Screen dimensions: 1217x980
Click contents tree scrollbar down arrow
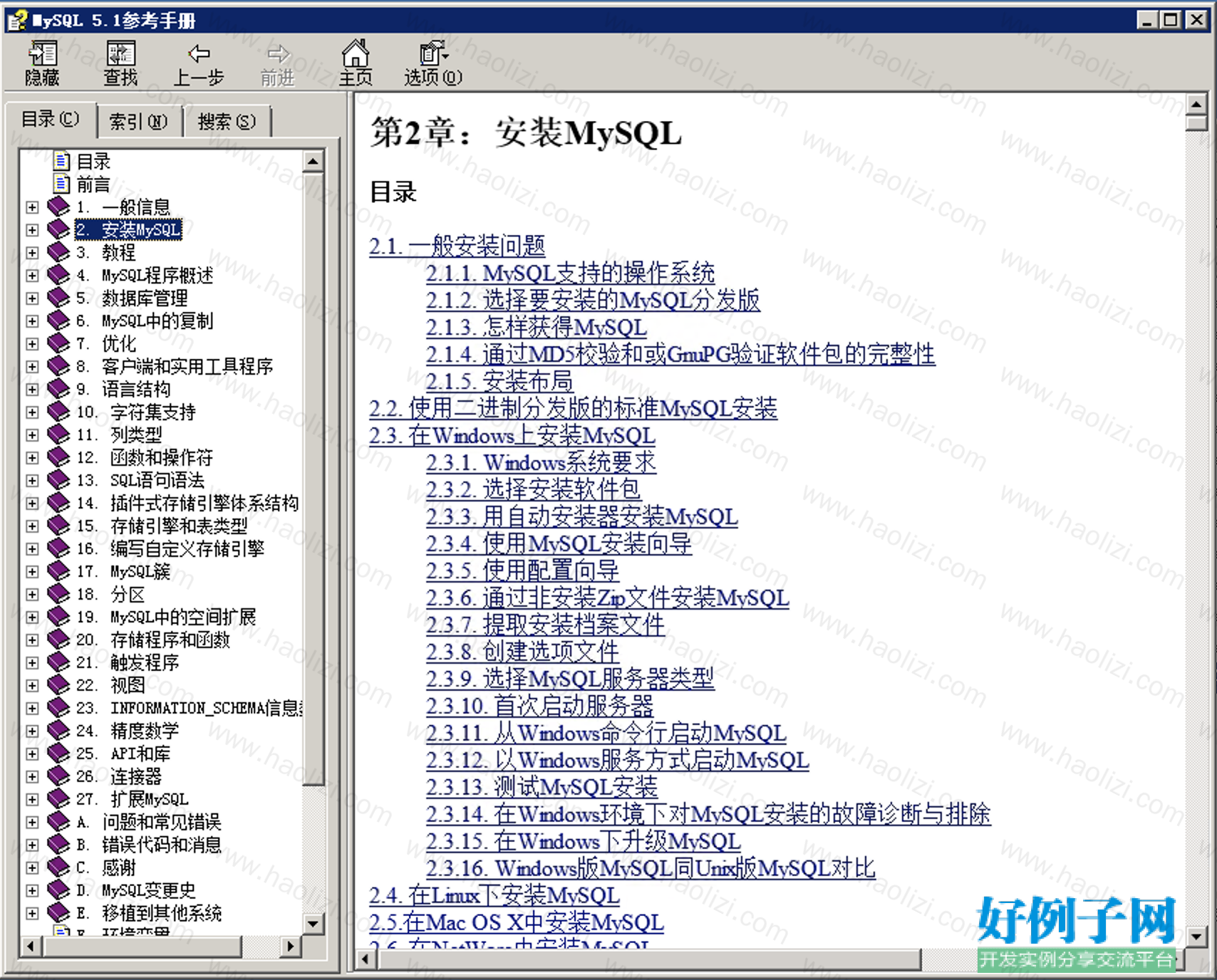pyautogui.click(x=313, y=924)
